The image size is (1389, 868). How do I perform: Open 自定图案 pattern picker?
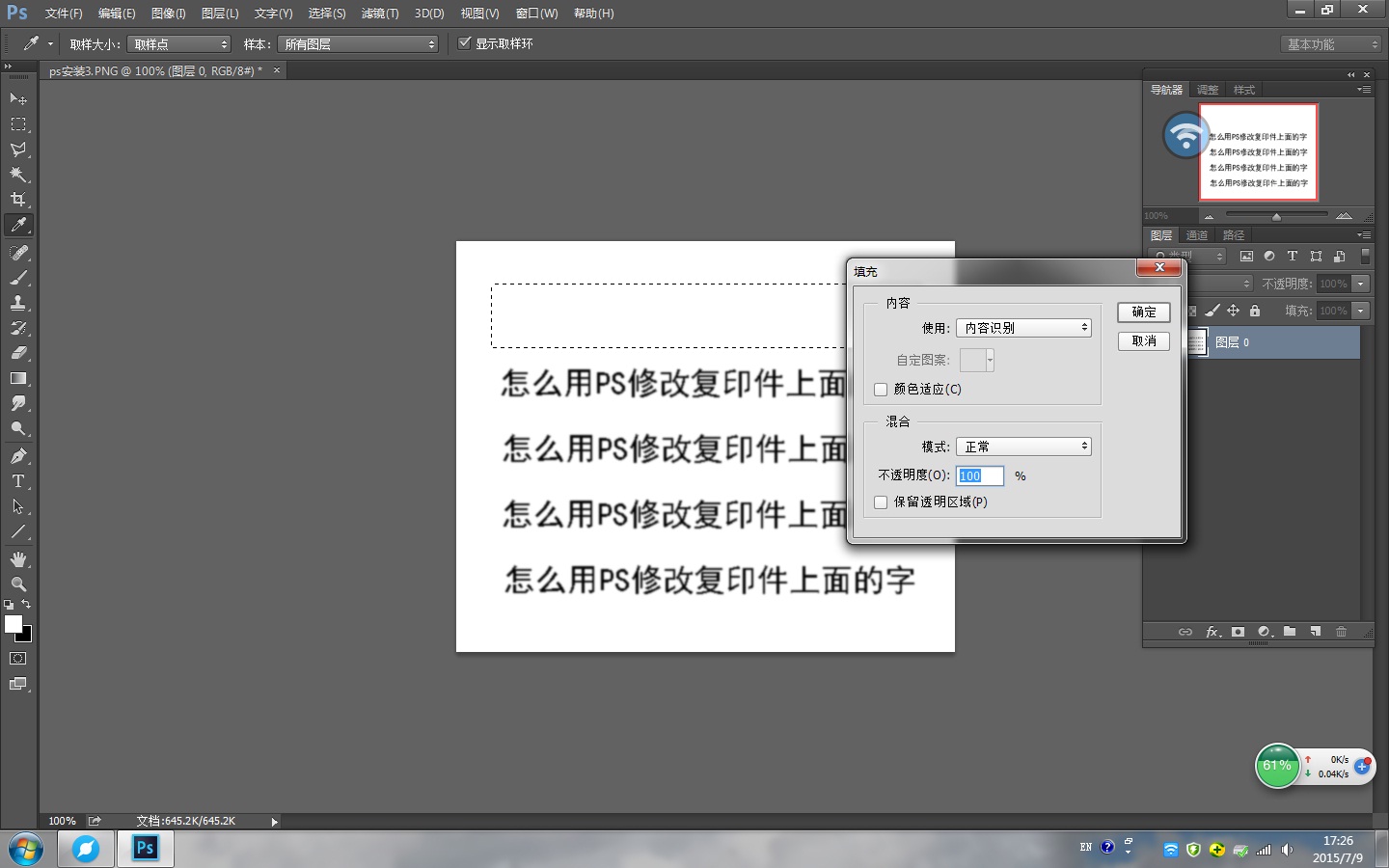[x=977, y=360]
